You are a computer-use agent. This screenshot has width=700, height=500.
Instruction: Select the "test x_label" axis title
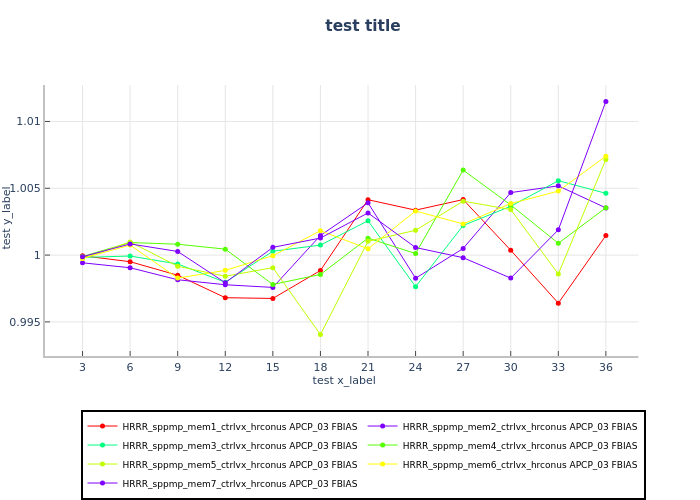click(343, 380)
